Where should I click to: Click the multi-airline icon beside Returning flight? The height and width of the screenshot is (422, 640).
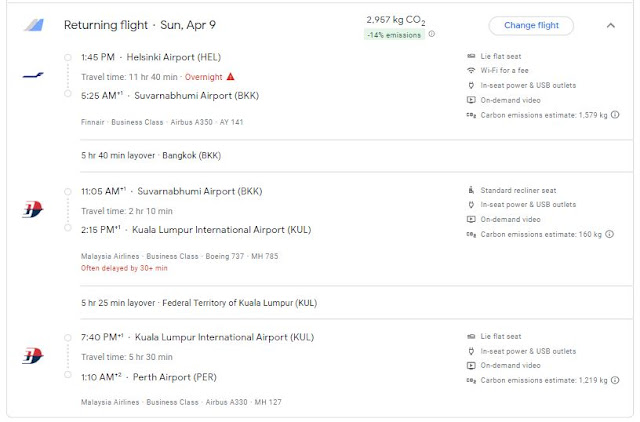click(x=33, y=25)
